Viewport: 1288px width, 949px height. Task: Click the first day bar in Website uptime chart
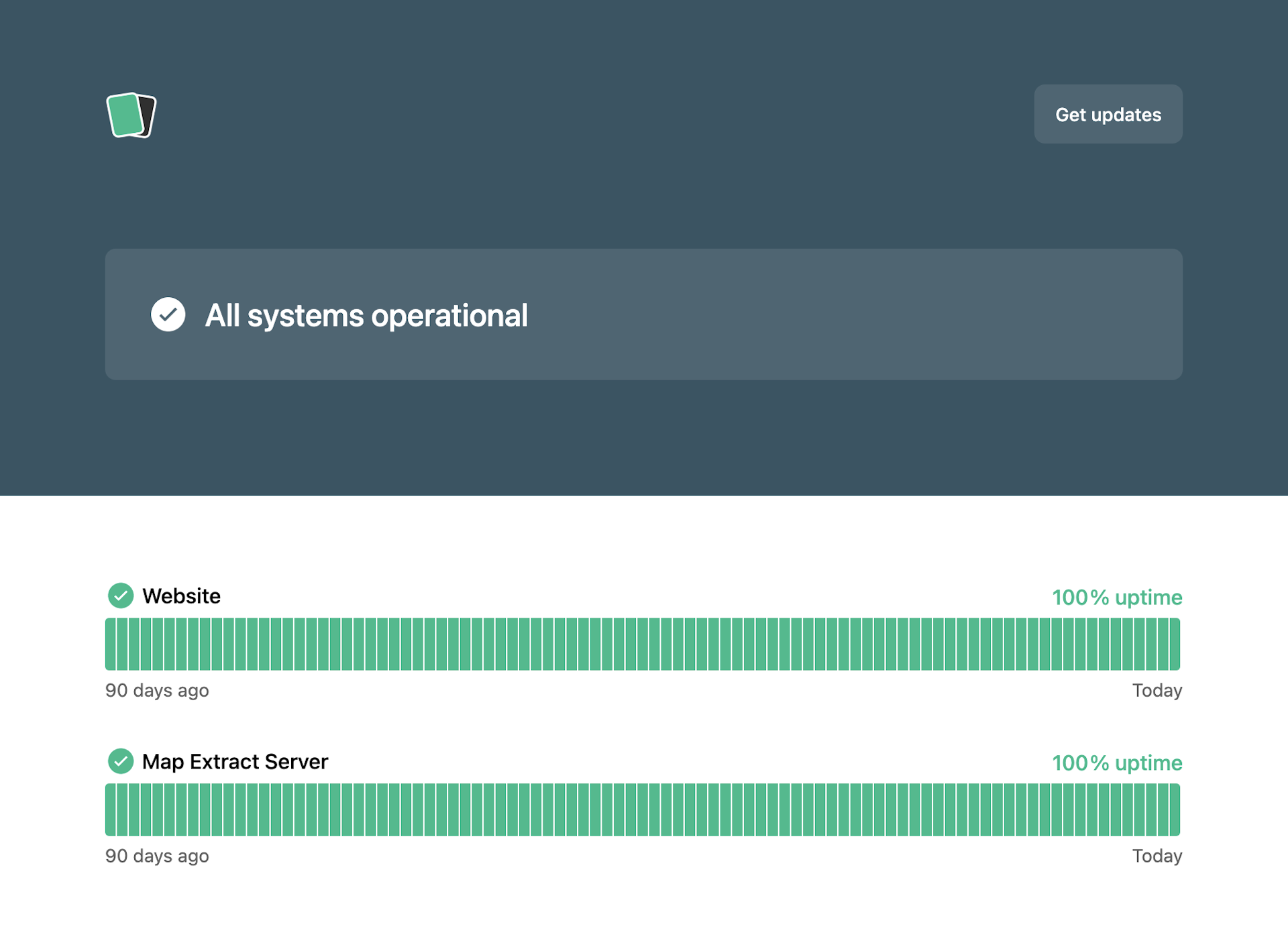point(111,644)
